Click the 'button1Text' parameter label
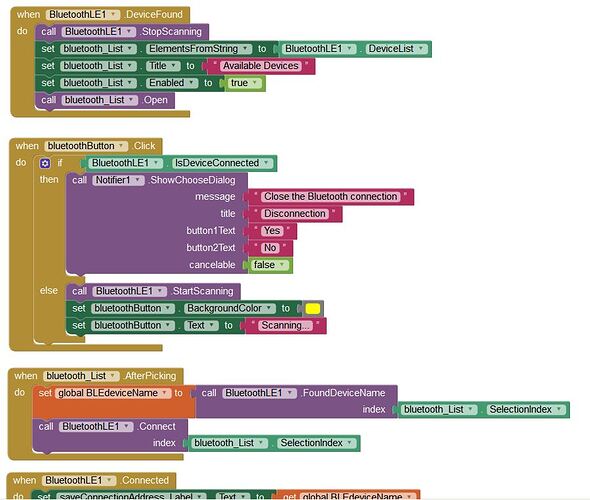The image size is (590, 500). coord(211,231)
